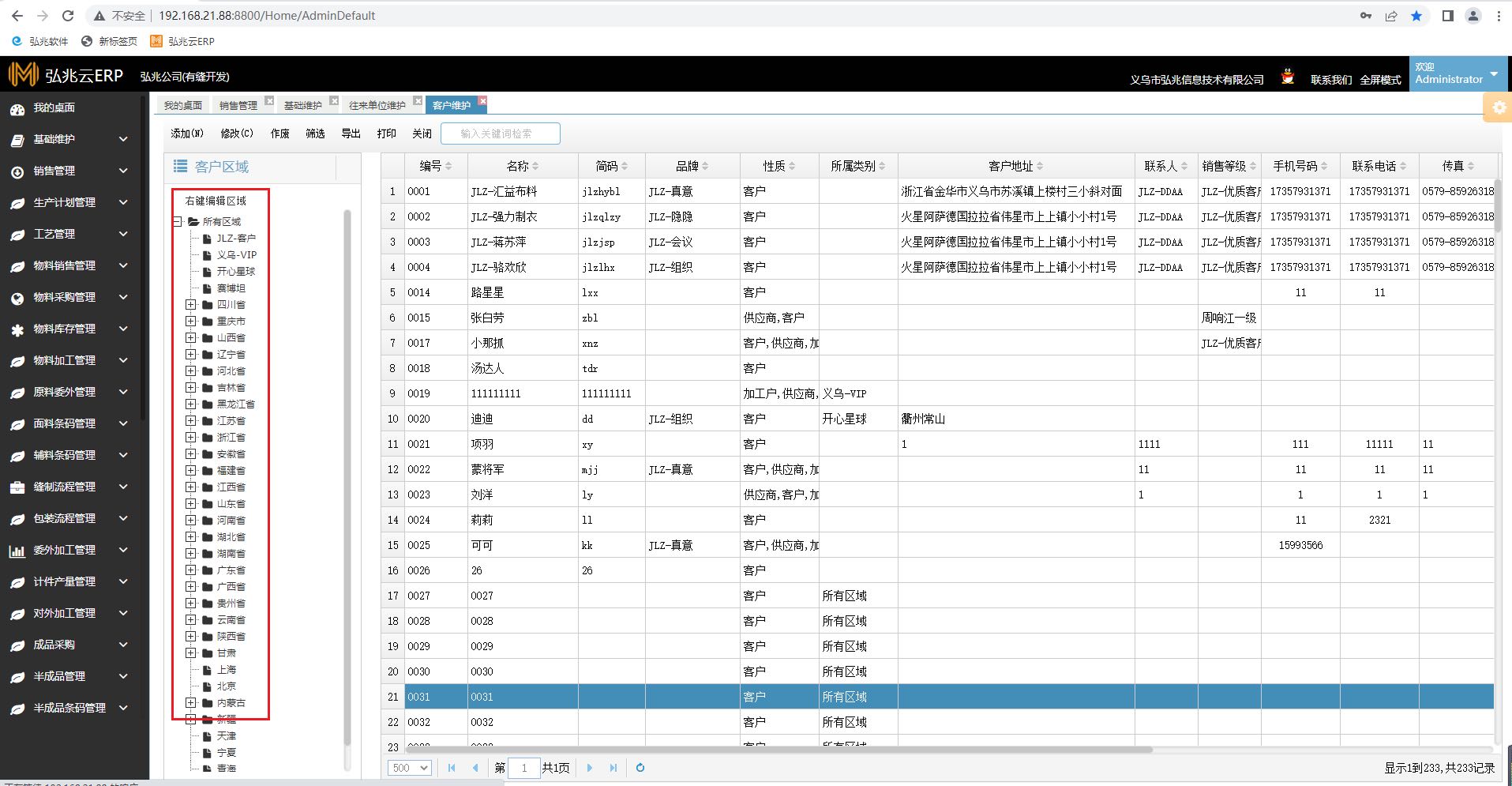Click 修改(C) toolbar button
This screenshot has width=1512, height=786.
(237, 134)
